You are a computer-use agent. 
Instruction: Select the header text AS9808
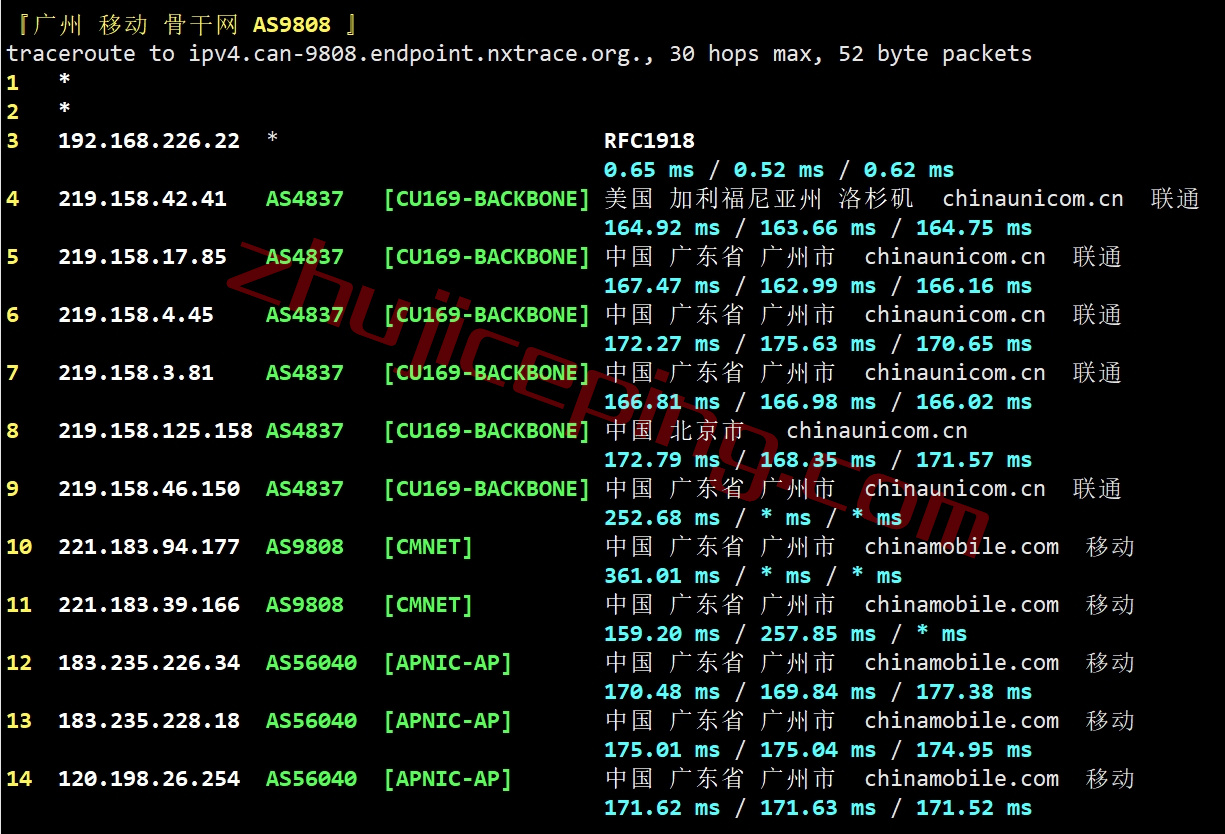click(x=291, y=25)
